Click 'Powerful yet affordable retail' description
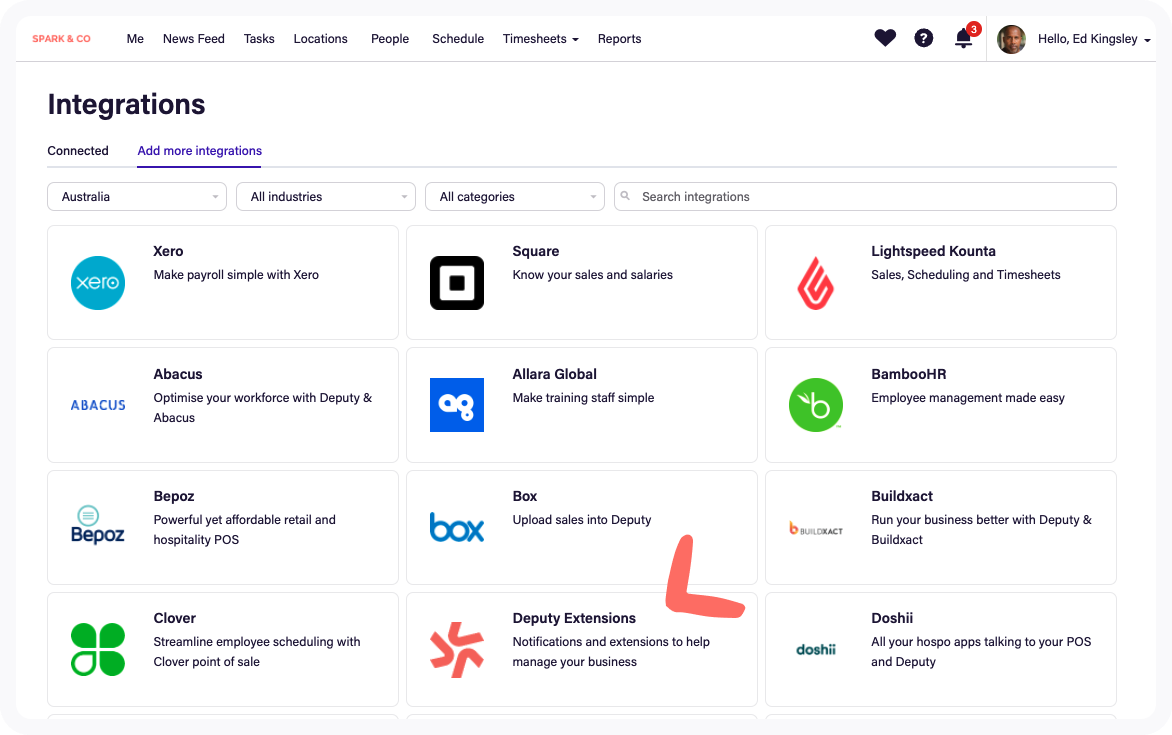Image resolution: width=1172 pixels, height=735 pixels. [x=244, y=529]
